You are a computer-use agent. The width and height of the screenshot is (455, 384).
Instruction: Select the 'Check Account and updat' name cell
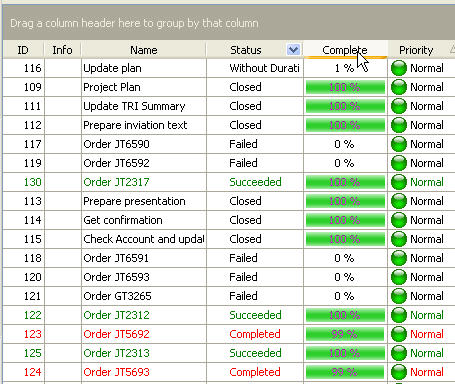[144, 239]
